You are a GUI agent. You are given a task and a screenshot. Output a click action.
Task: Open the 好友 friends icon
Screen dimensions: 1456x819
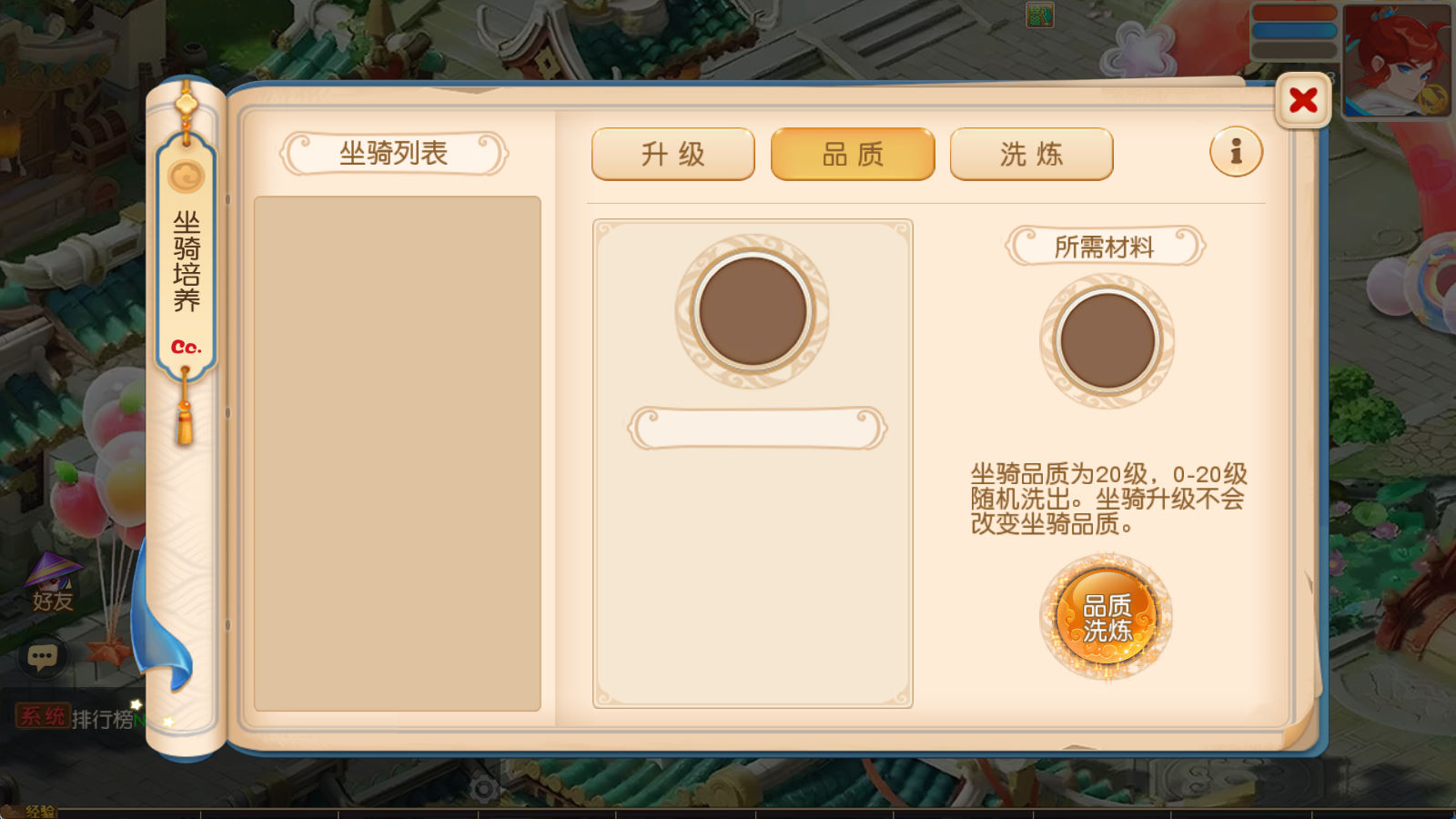point(52,582)
